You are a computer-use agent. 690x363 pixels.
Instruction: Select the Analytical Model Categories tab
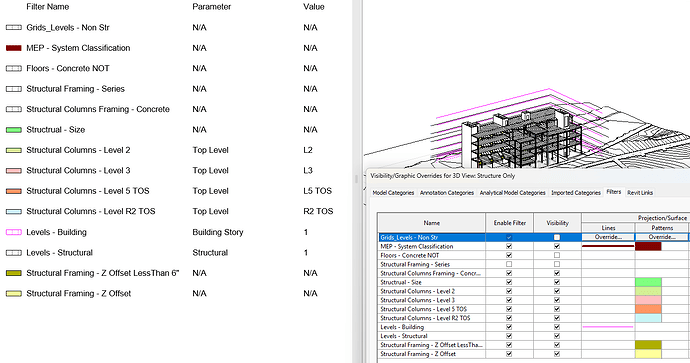click(512, 193)
